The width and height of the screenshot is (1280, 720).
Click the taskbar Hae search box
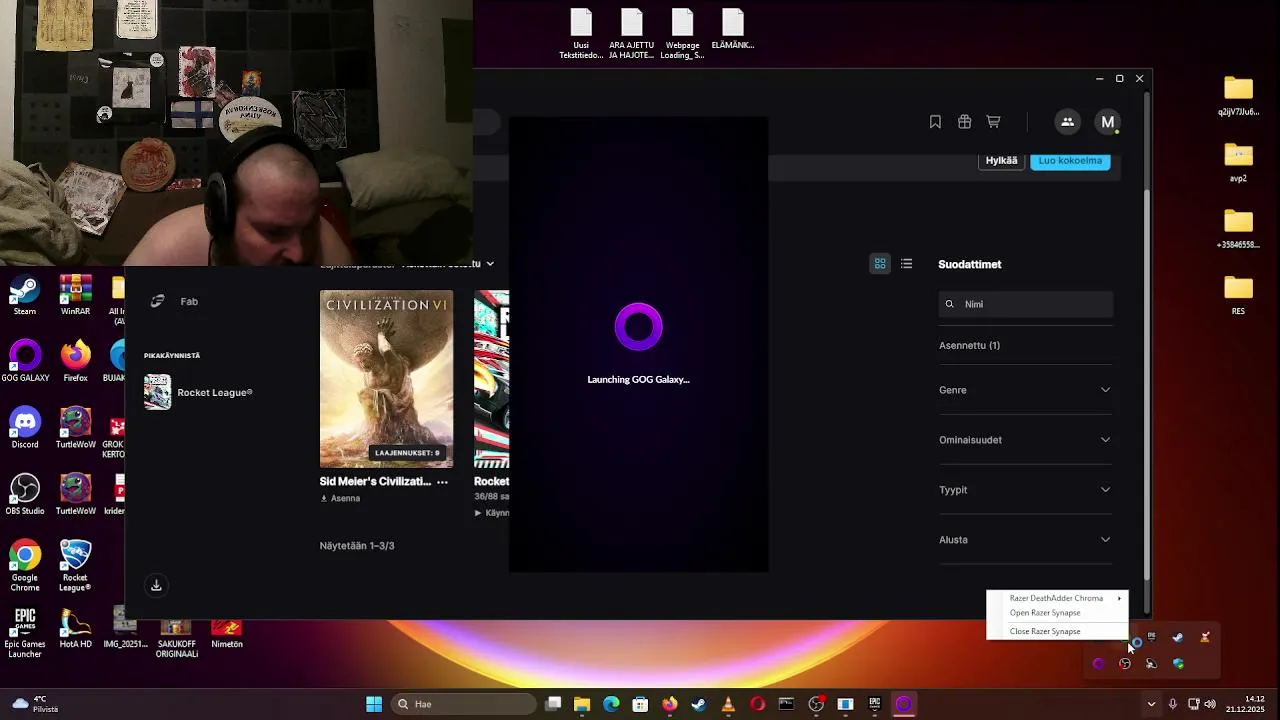tap(465, 704)
